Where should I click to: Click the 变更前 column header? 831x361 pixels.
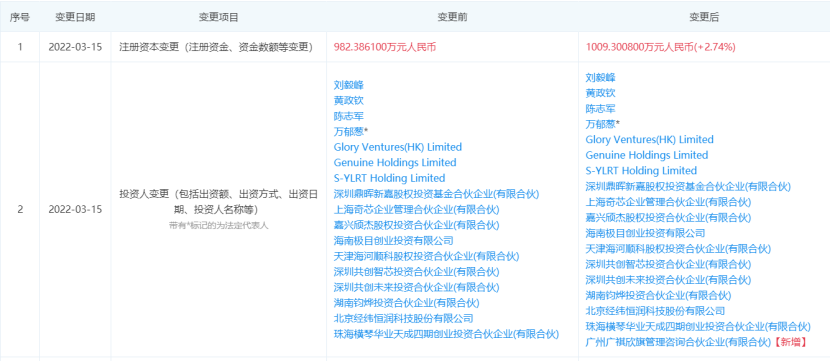pyautogui.click(x=452, y=17)
